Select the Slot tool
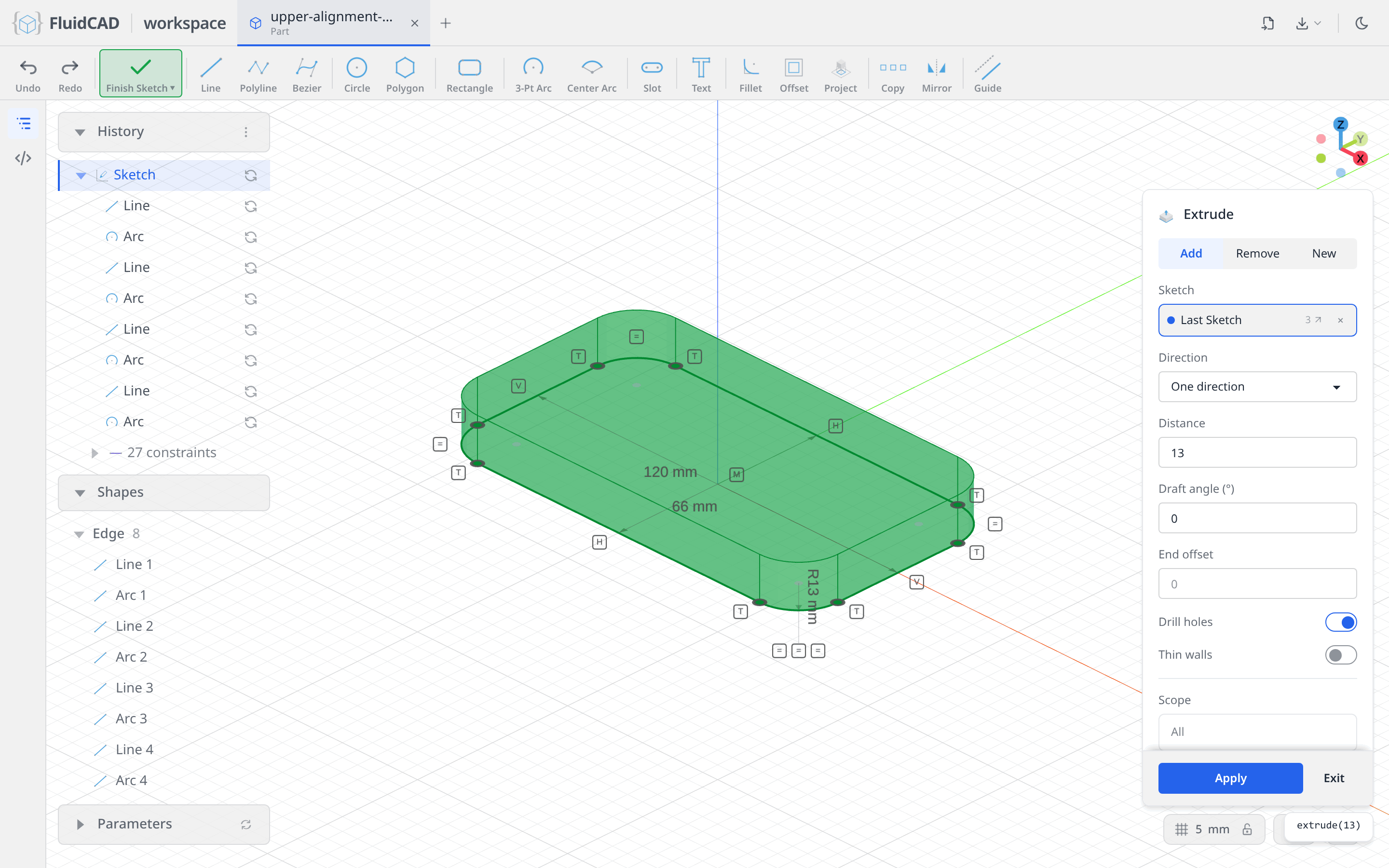Viewport: 1389px width, 868px height. click(x=652, y=75)
